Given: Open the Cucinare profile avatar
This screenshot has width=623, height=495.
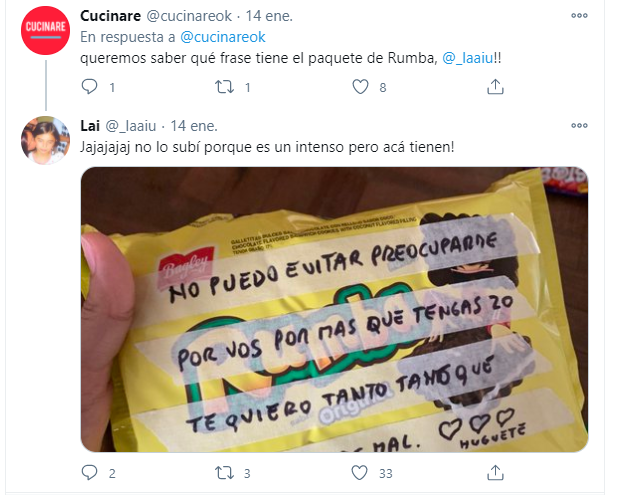Looking at the screenshot, I should (x=46, y=30).
